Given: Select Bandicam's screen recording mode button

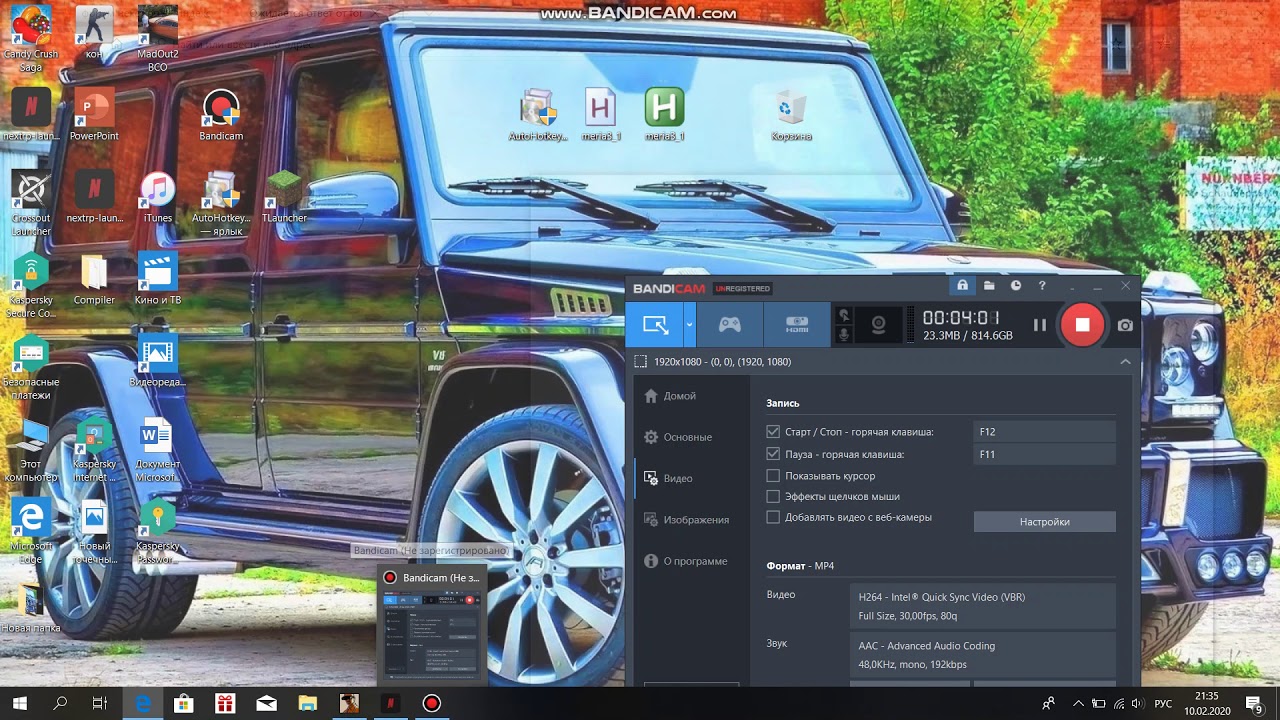Looking at the screenshot, I should tap(655, 325).
